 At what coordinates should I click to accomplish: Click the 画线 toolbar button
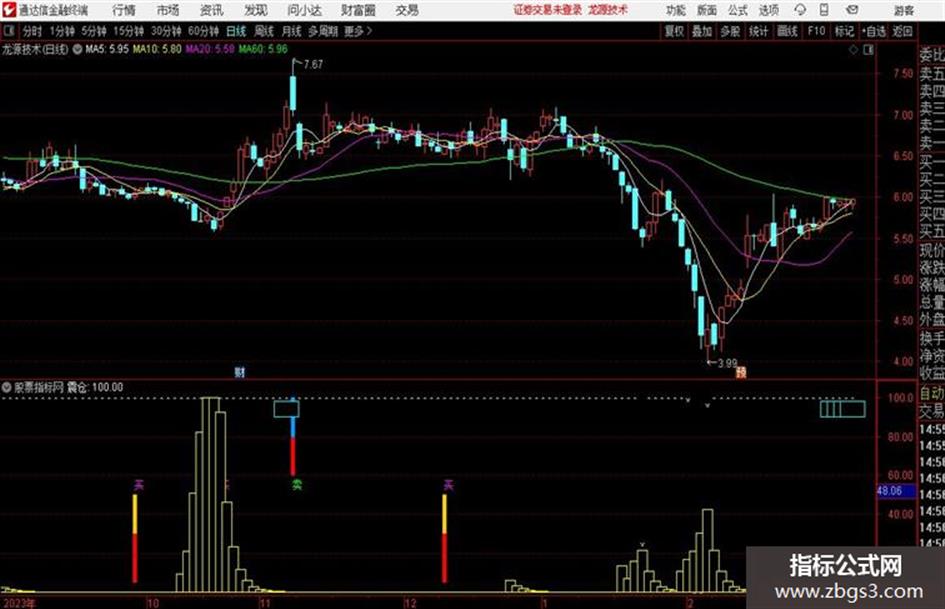click(787, 31)
